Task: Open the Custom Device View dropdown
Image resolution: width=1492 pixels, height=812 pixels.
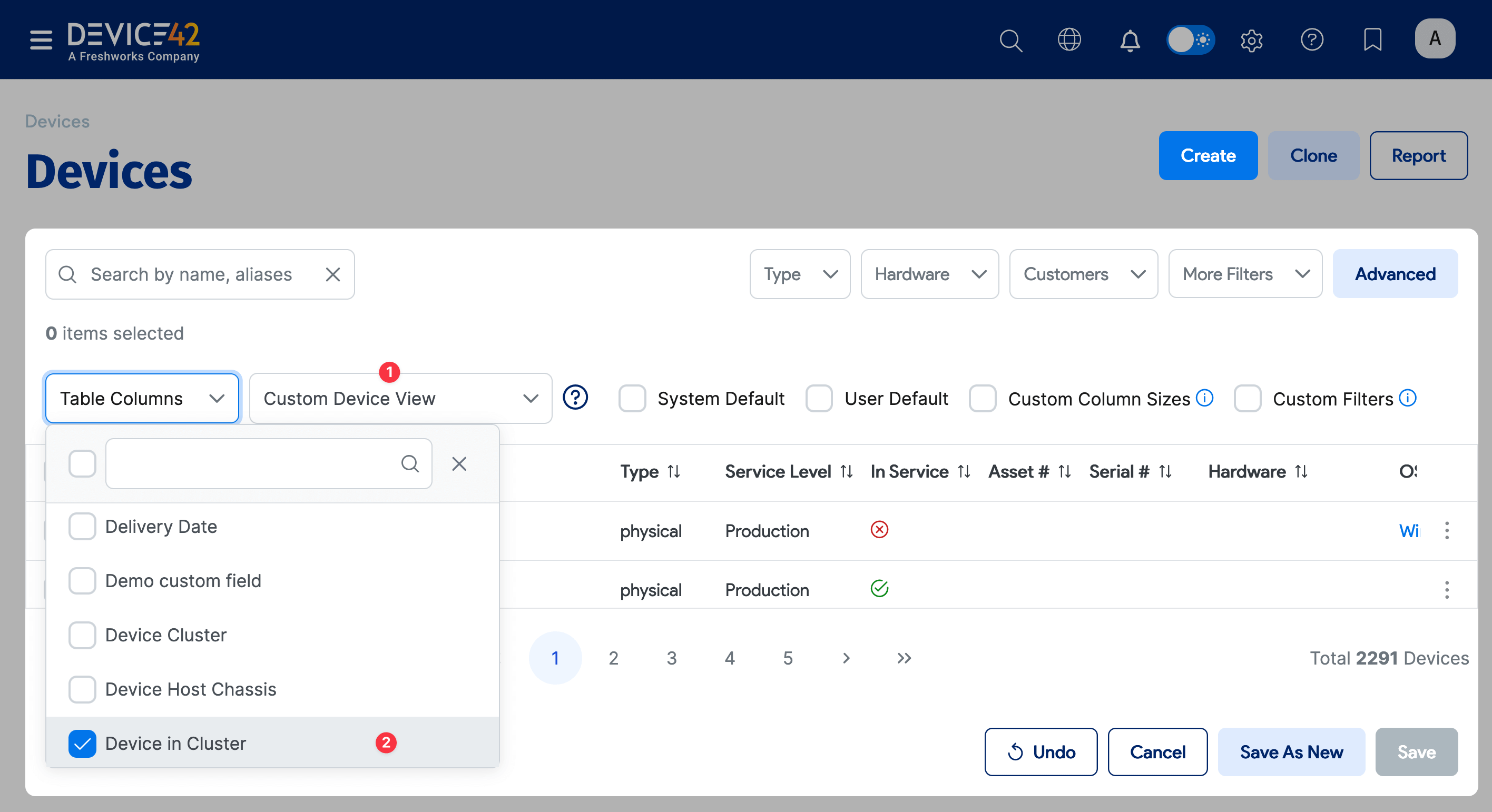Action: [400, 398]
